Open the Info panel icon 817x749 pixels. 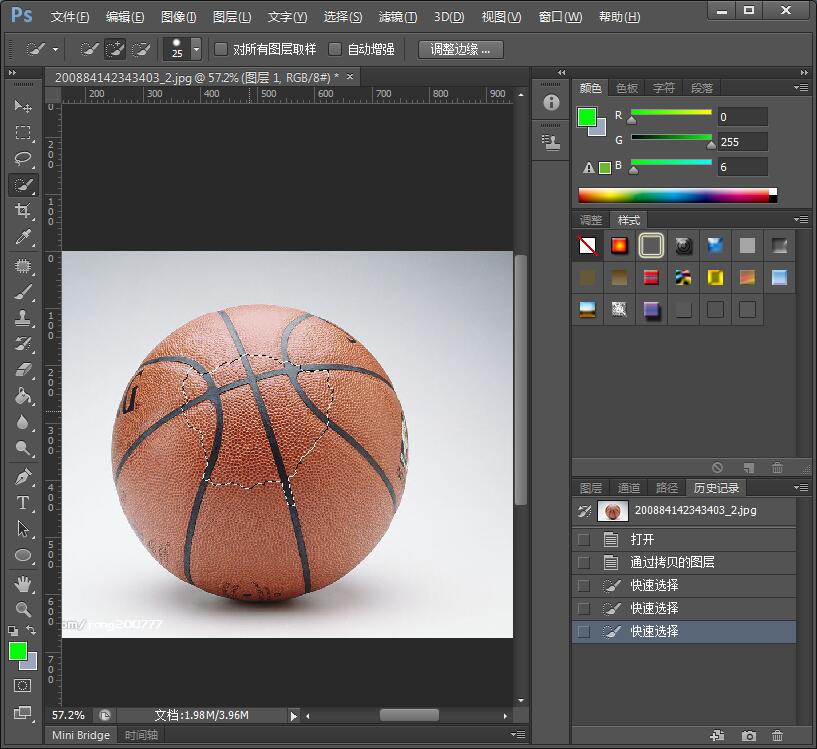[551, 102]
